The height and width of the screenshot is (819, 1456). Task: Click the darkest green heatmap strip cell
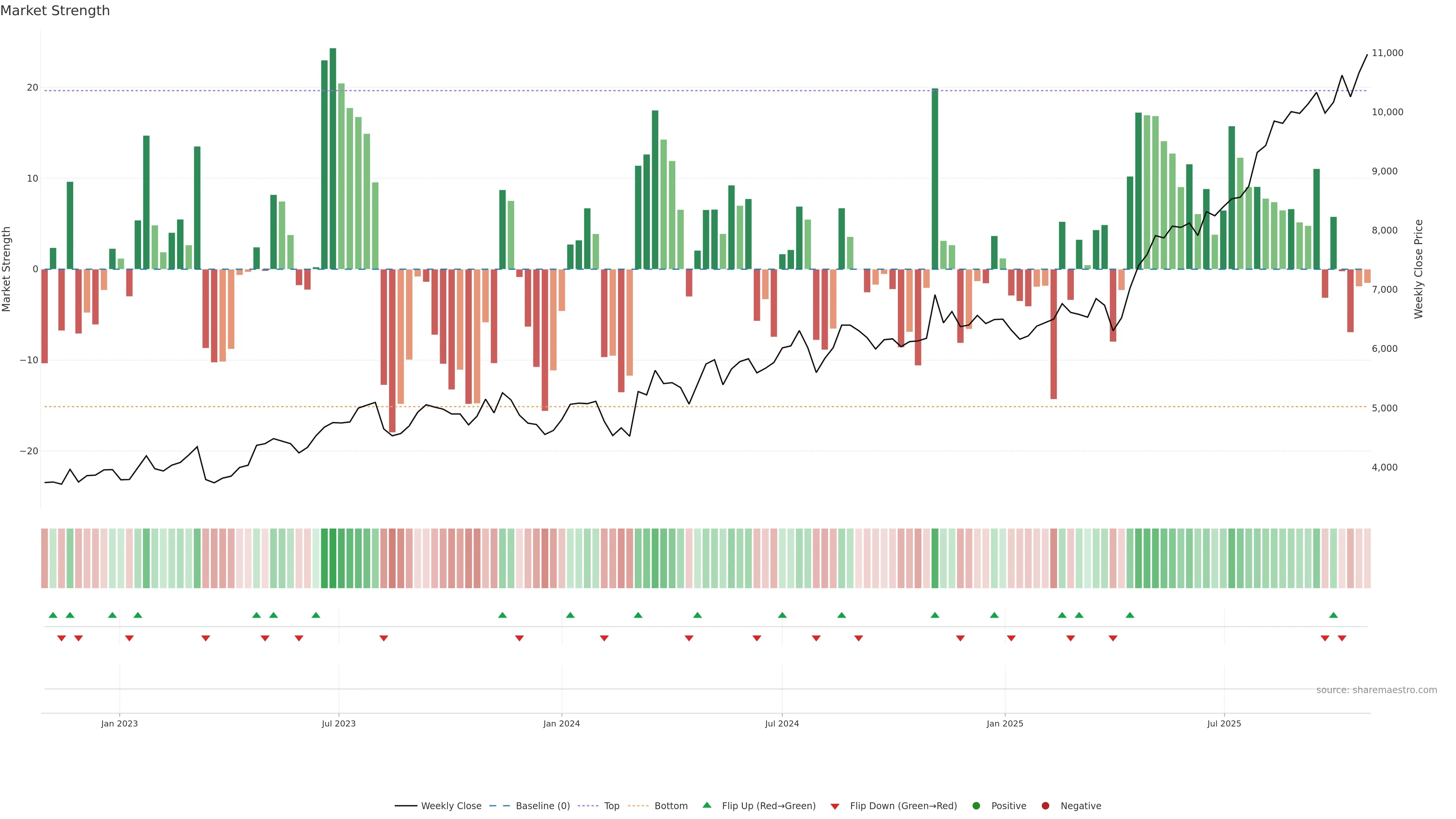333,558
